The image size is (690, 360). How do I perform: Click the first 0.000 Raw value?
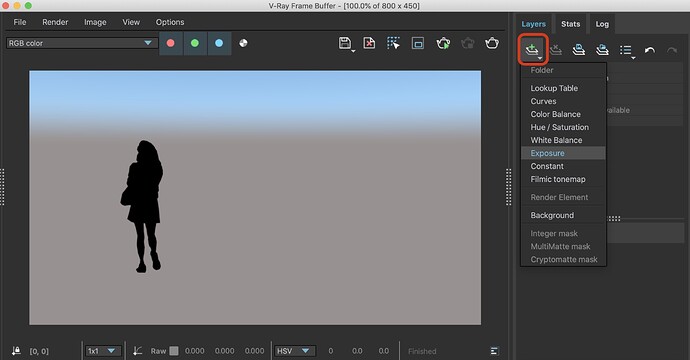(195, 351)
